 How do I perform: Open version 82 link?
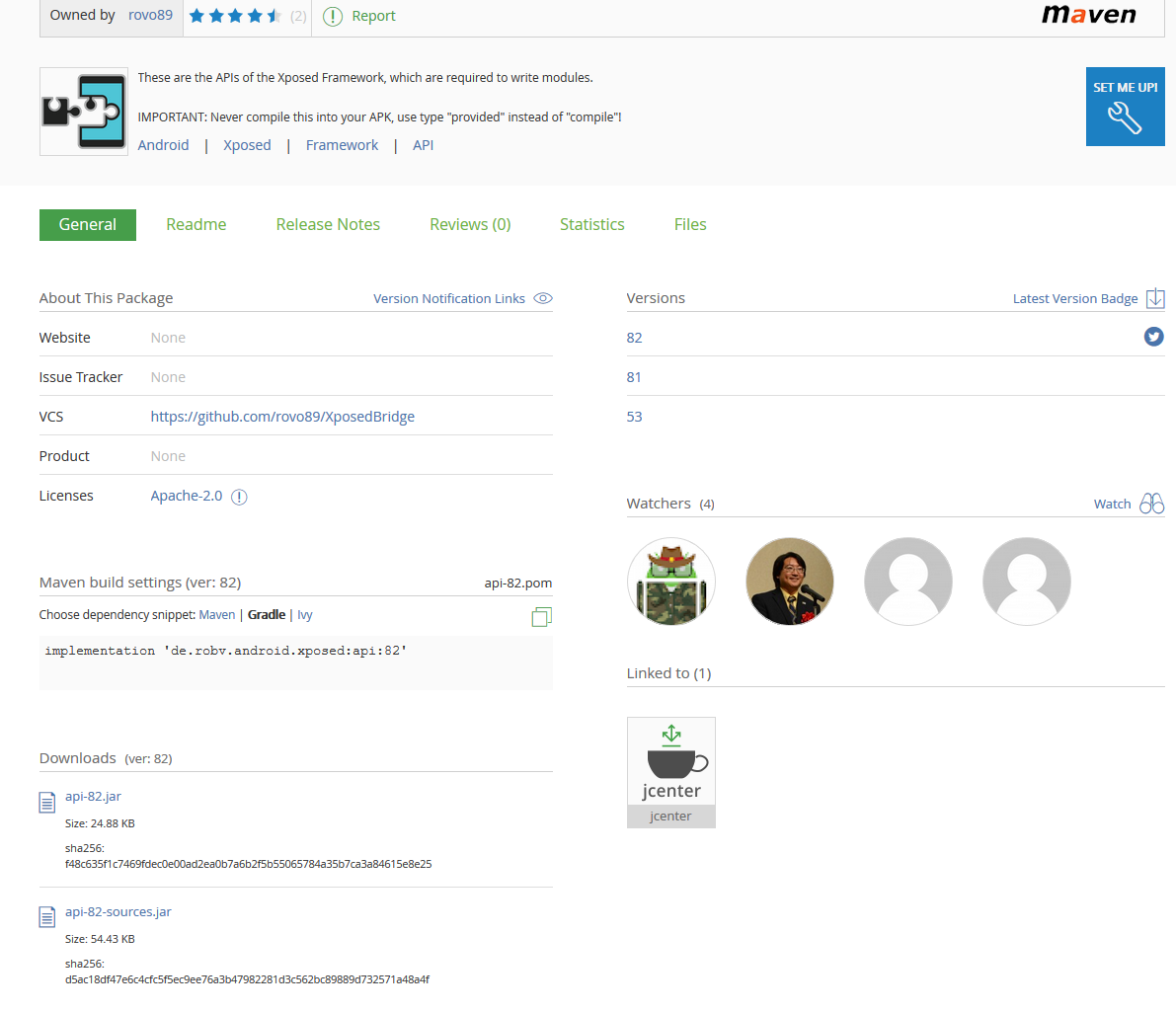[635, 338]
